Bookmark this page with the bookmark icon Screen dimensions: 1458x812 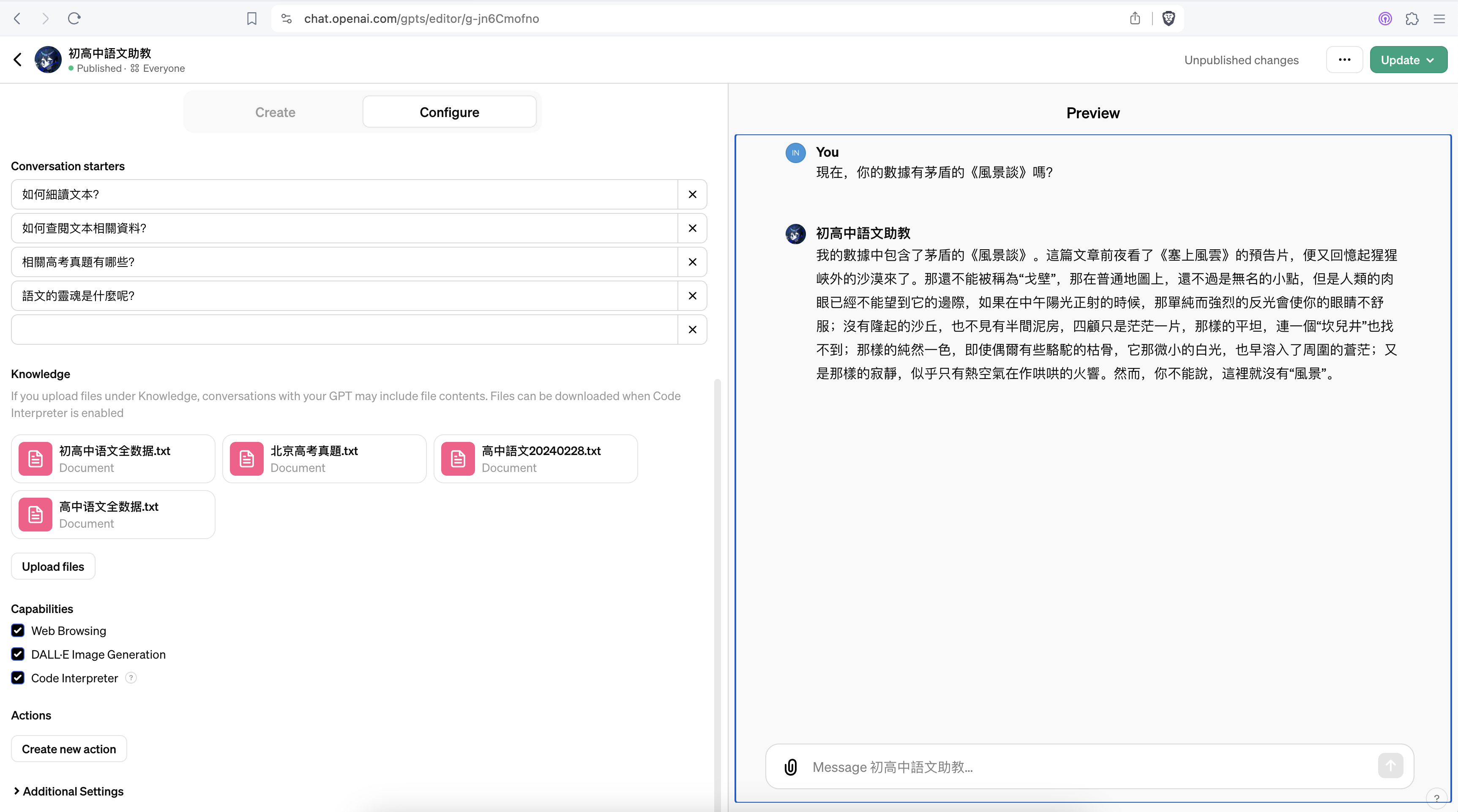click(x=252, y=19)
